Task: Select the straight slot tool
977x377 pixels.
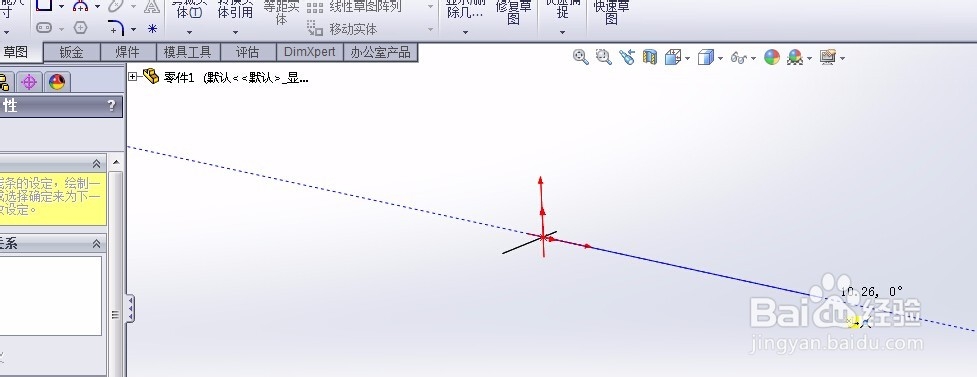Action: pyautogui.click(x=44, y=28)
